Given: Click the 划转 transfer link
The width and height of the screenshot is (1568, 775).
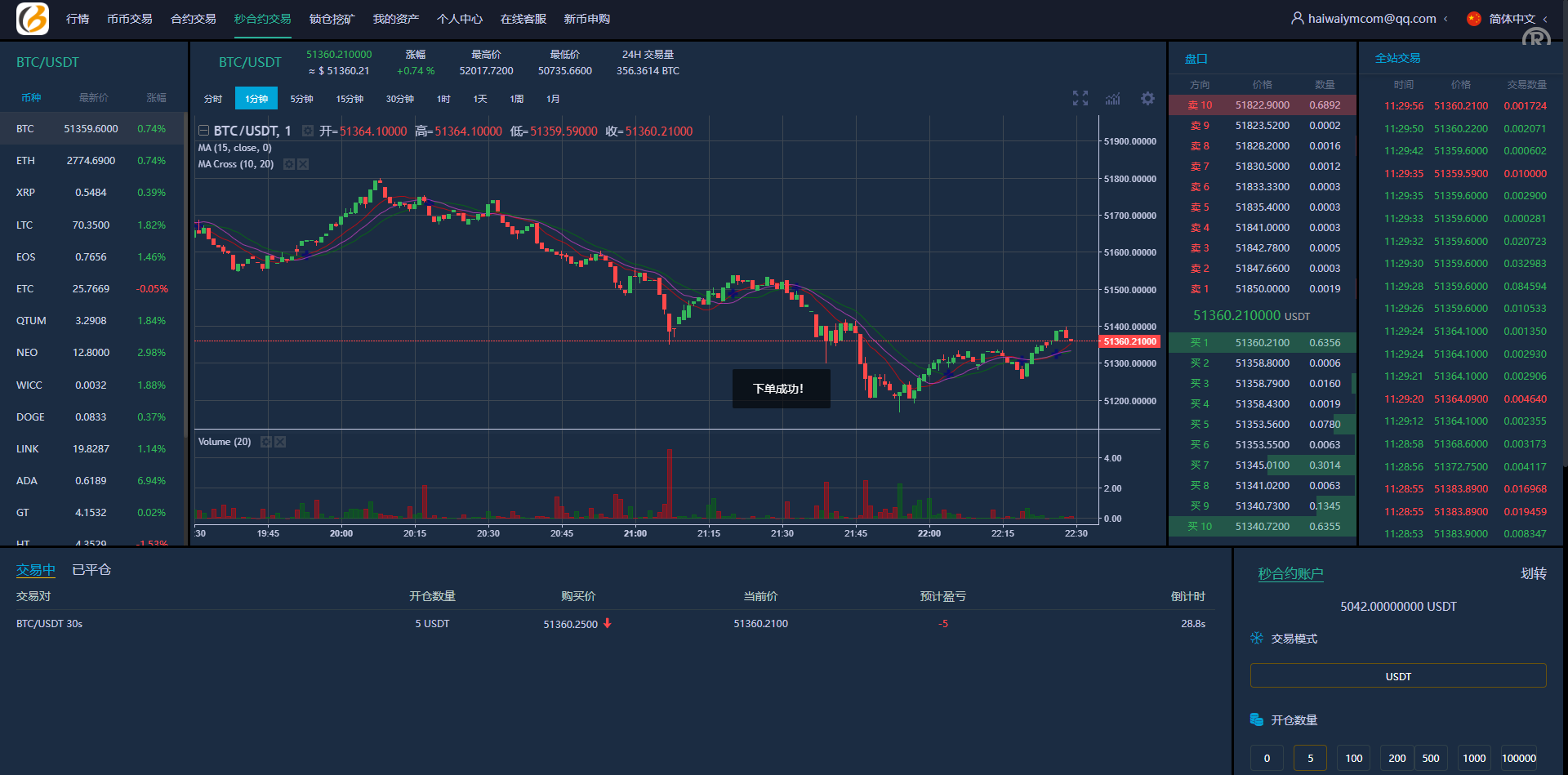Looking at the screenshot, I should coord(1533,573).
